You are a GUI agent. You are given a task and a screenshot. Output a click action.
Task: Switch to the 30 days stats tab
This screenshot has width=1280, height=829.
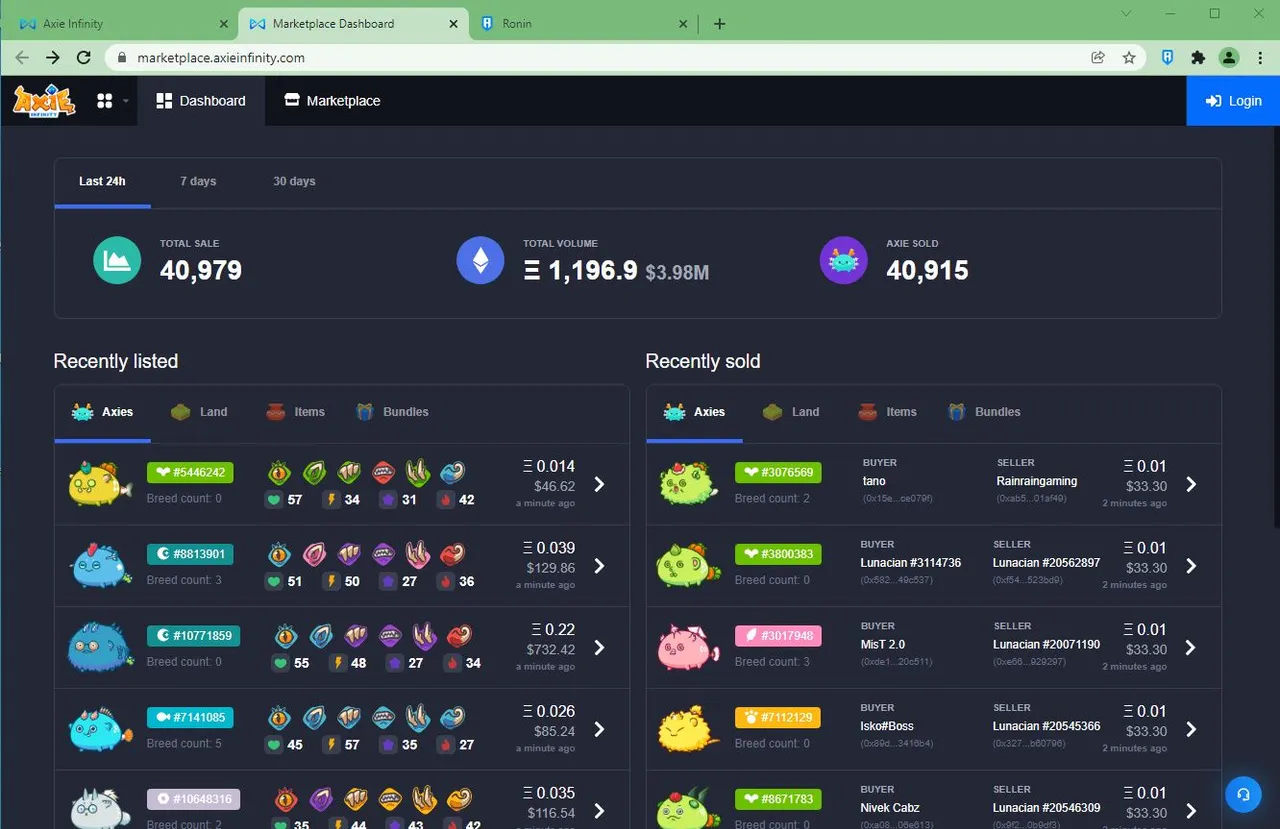point(294,181)
